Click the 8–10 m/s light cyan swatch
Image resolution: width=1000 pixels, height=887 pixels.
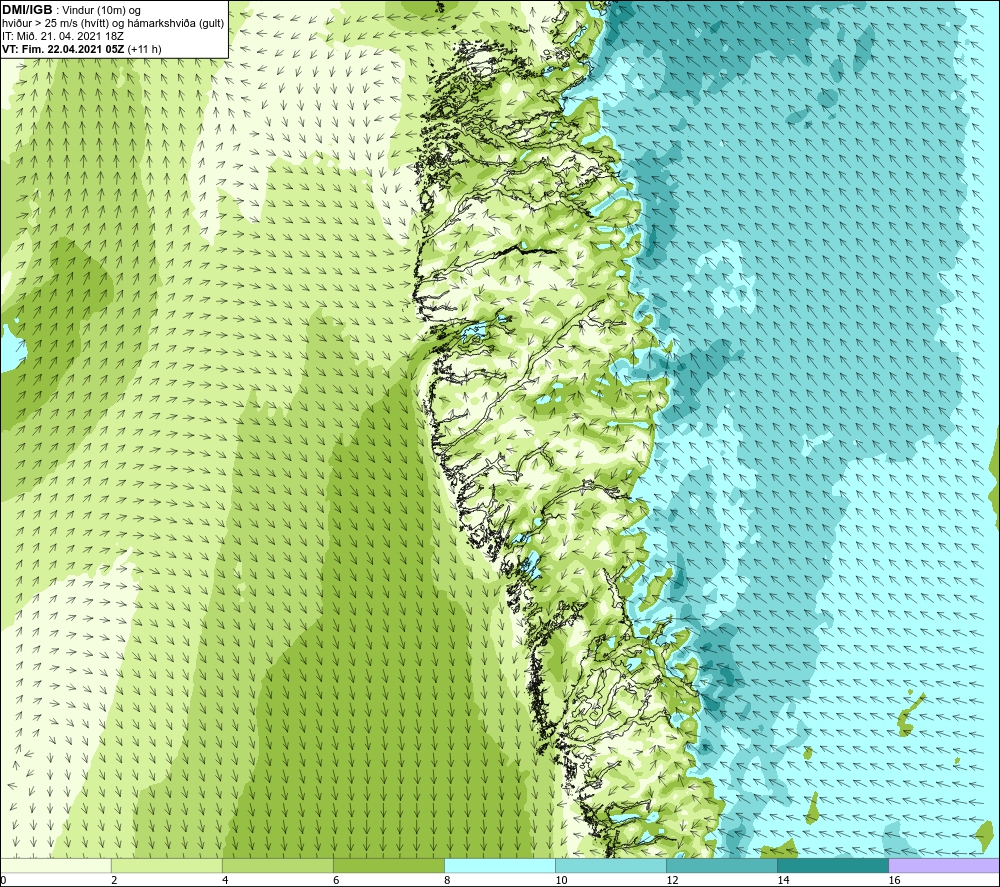(x=500, y=865)
